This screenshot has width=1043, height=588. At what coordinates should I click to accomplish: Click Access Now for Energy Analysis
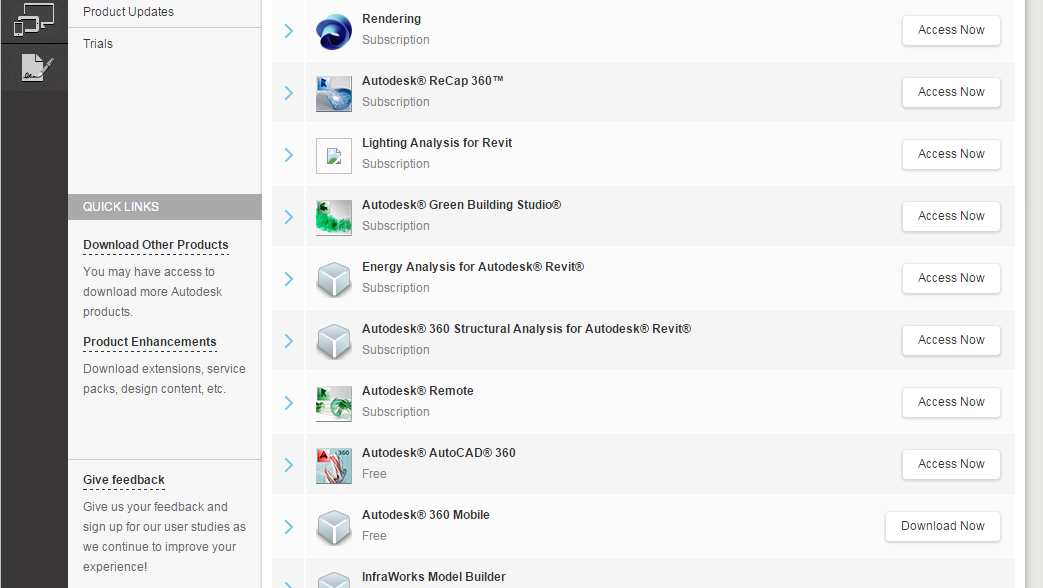coord(951,277)
